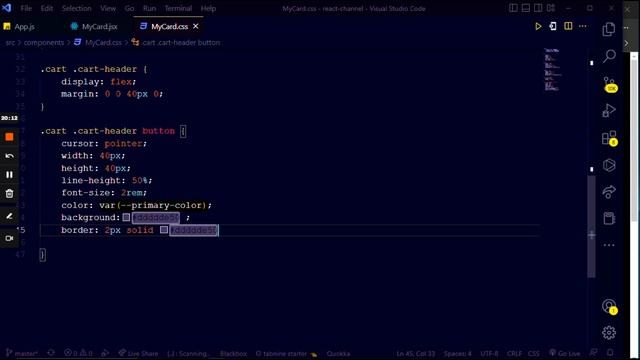Open More Actions ellipsis in editor toolbar

(x=582, y=27)
